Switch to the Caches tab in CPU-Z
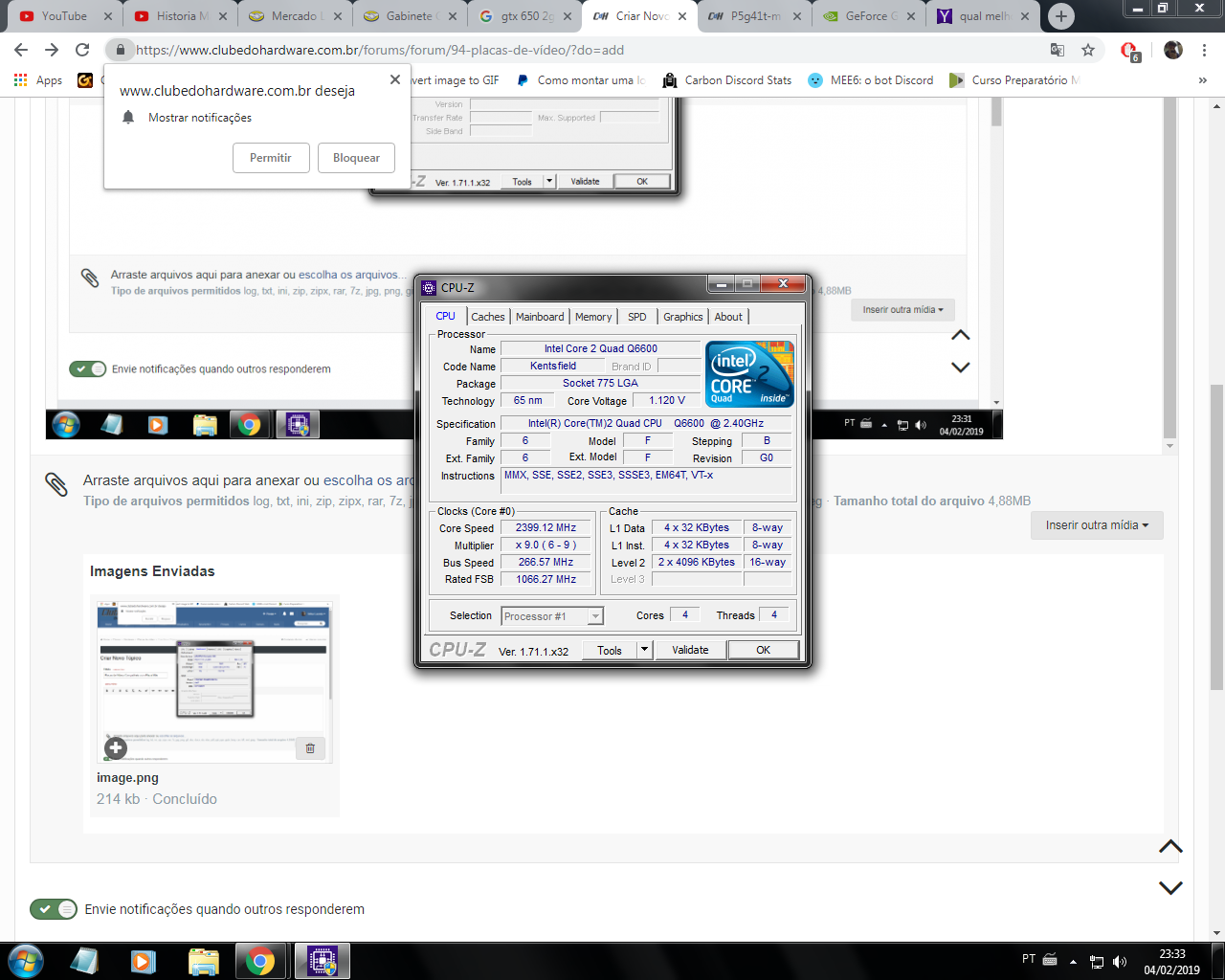The width and height of the screenshot is (1225, 980). click(x=488, y=317)
